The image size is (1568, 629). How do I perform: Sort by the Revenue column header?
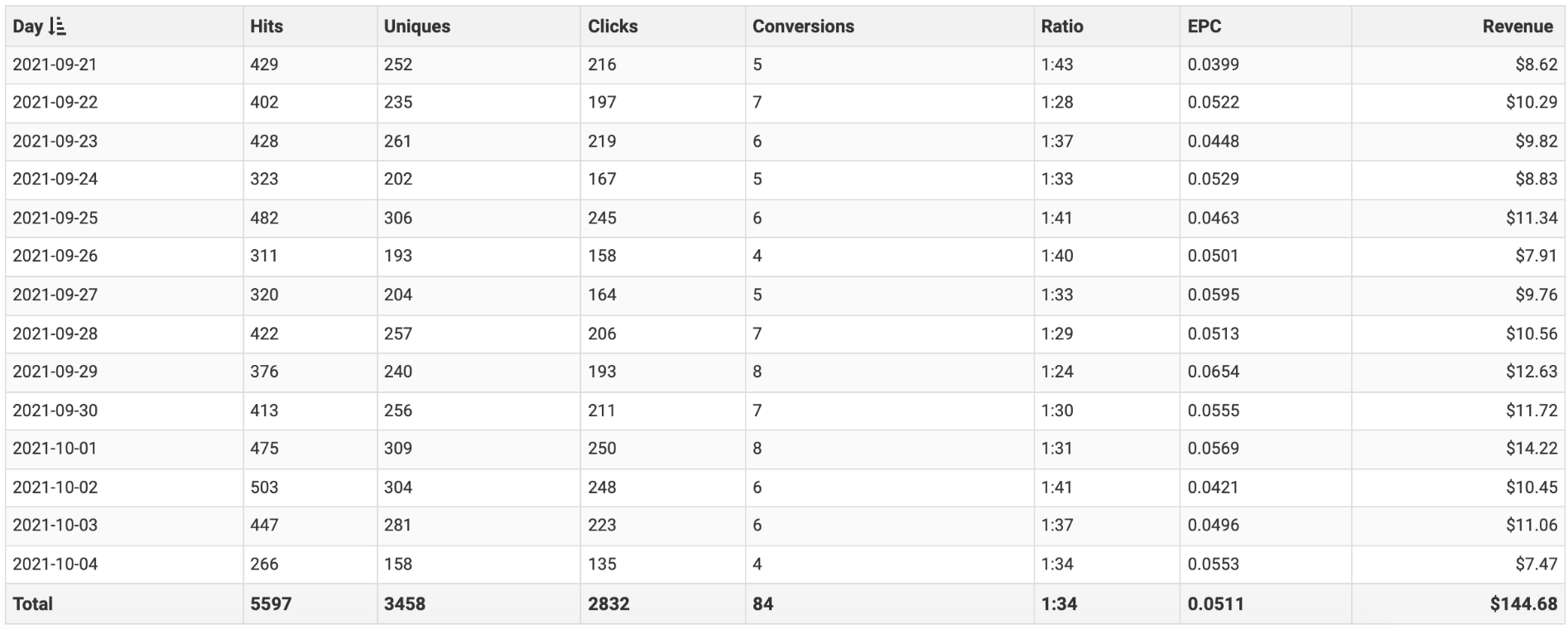click(x=1517, y=26)
